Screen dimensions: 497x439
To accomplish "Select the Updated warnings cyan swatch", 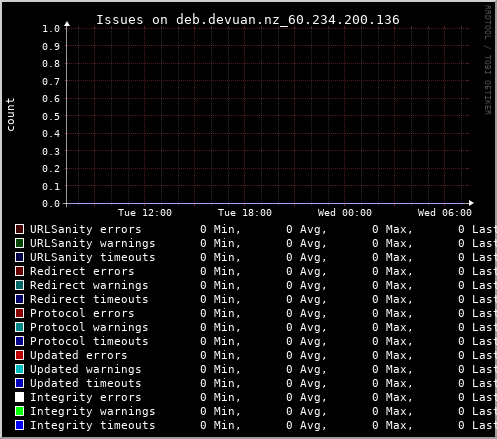I will pyautogui.click(x=20, y=369).
